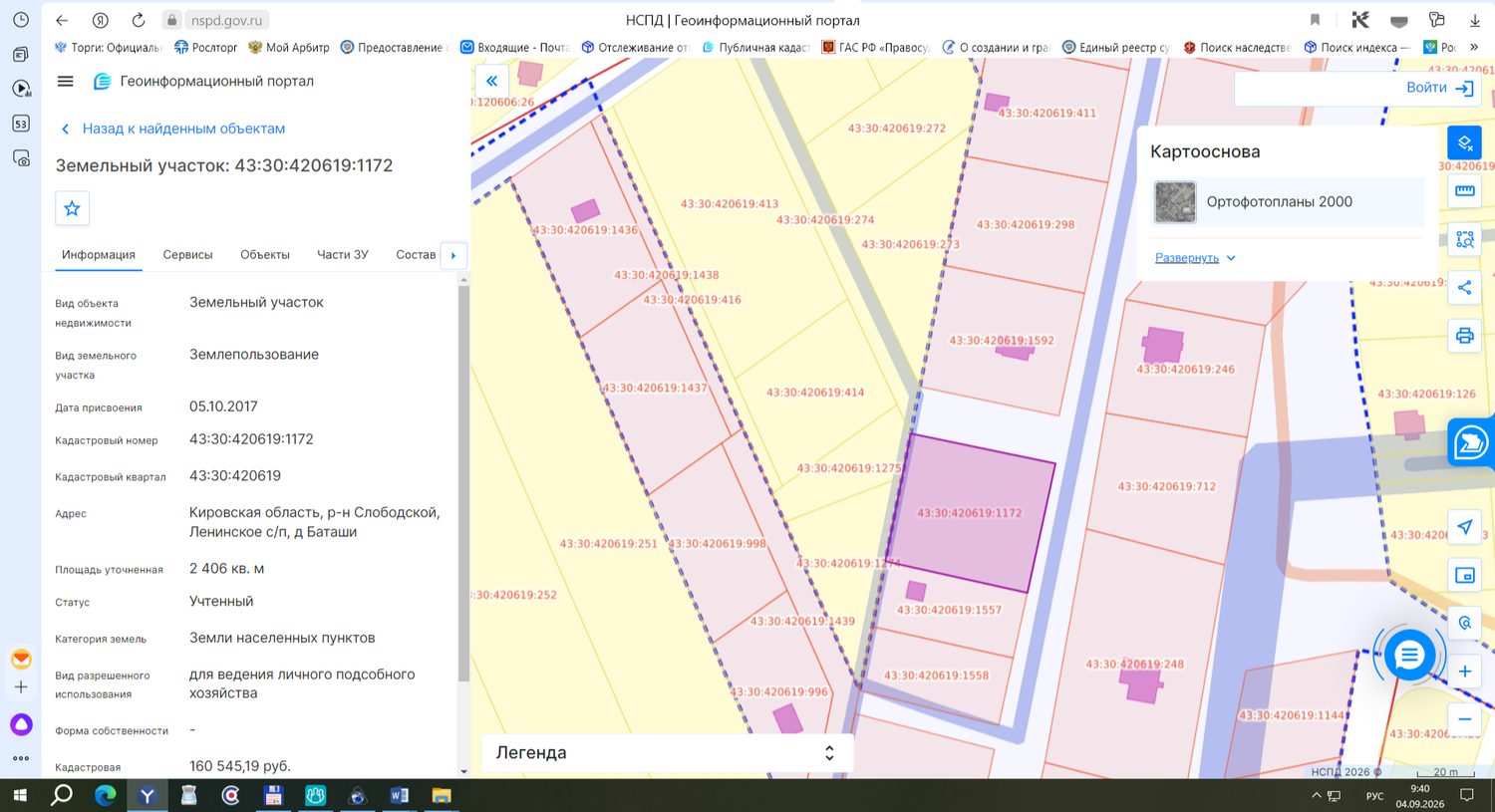Show more bookmarks with double arrow

click(1474, 47)
